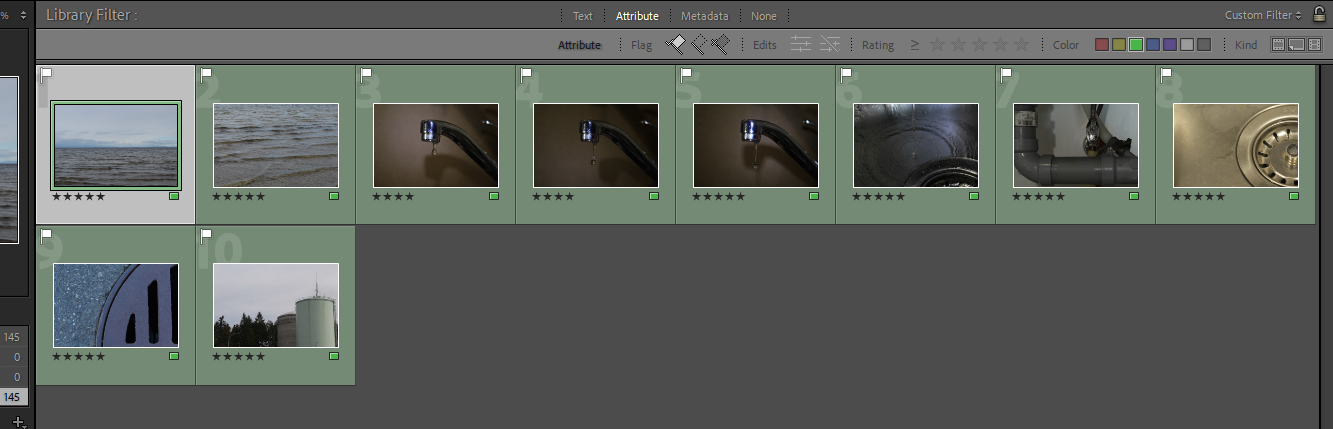Toggle the filter lock padlock
Screen dimensions: 1333x429
click(x=1319, y=14)
